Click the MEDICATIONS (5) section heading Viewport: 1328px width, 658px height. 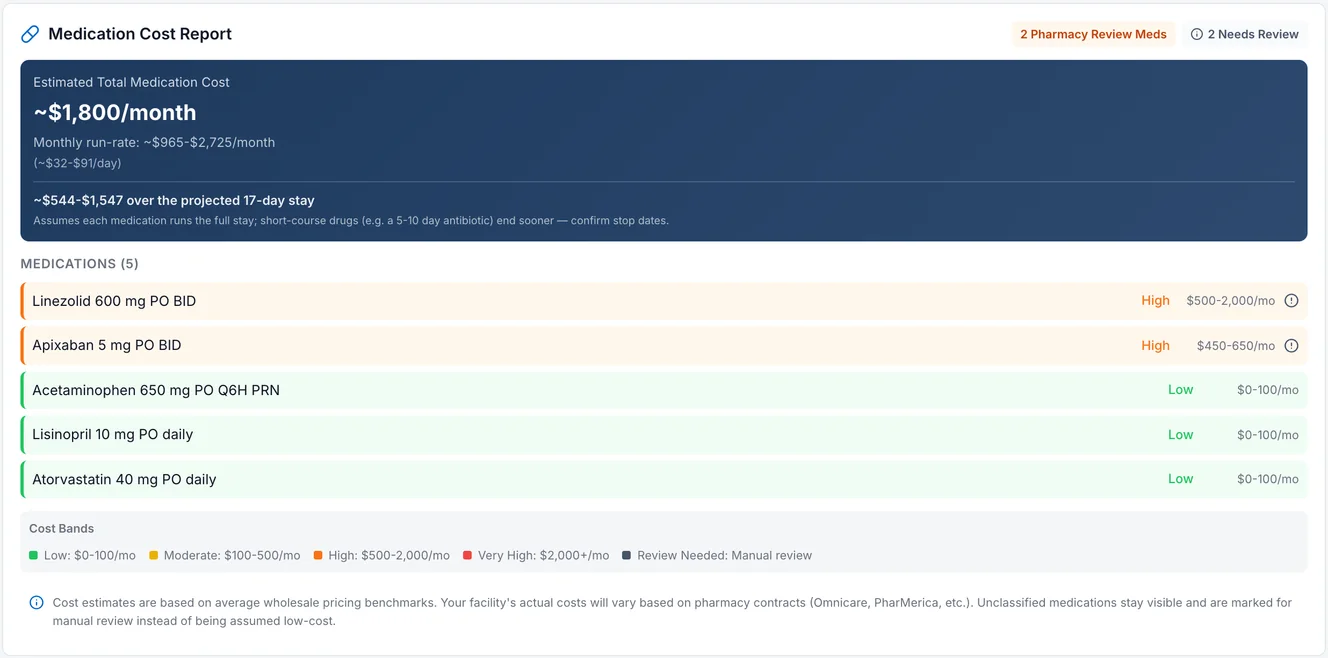pyautogui.click(x=80, y=264)
